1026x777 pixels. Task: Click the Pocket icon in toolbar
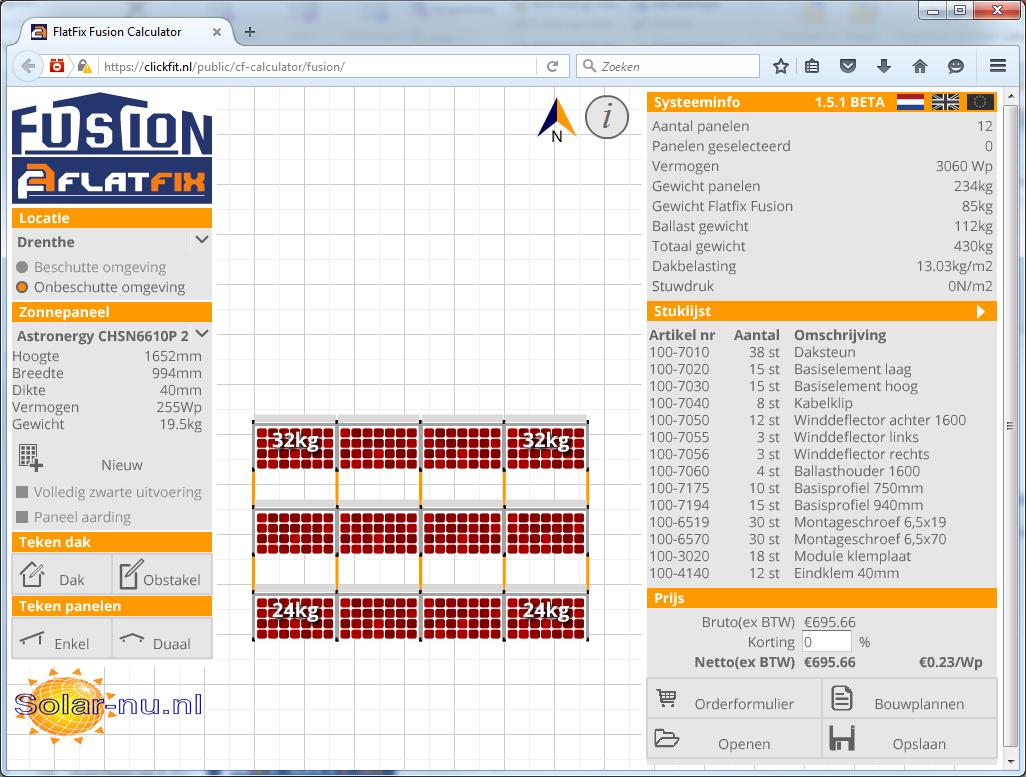(848, 66)
